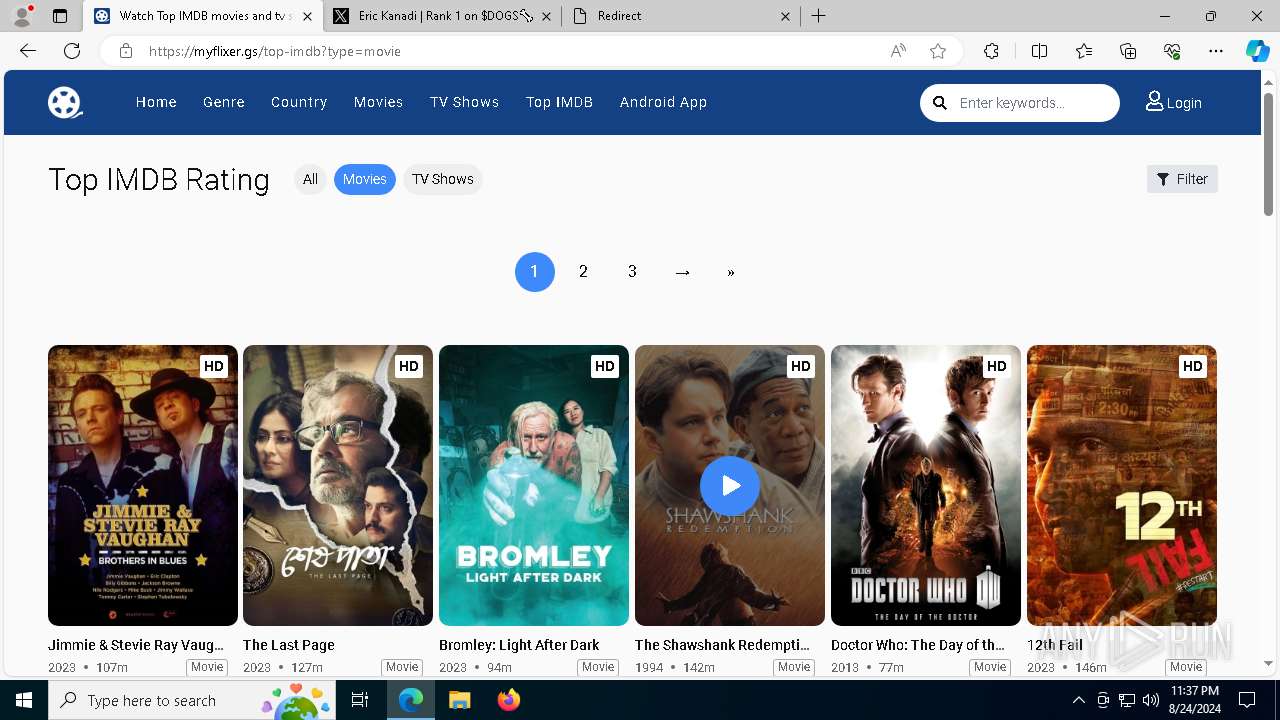Open the Filter button
Screen dimensions: 1280x720
click(x=1182, y=179)
